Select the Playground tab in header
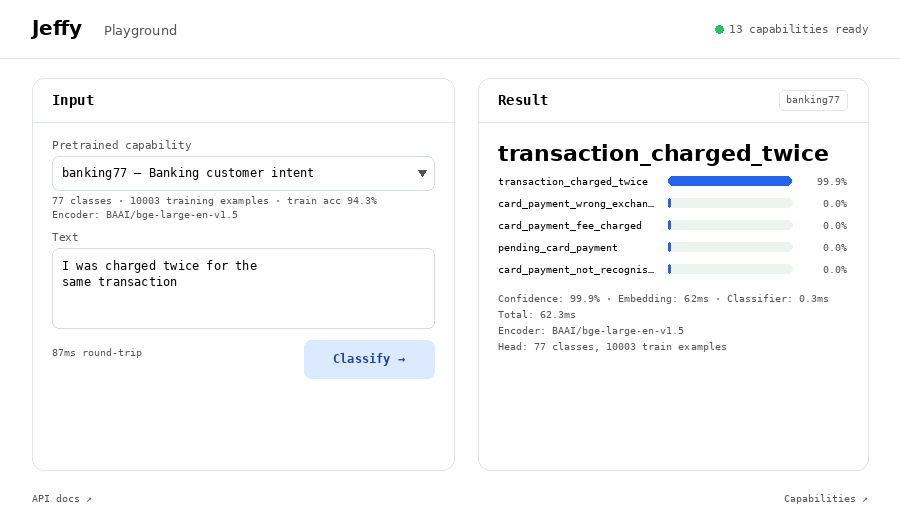The width and height of the screenshot is (900, 520). (x=140, y=30)
